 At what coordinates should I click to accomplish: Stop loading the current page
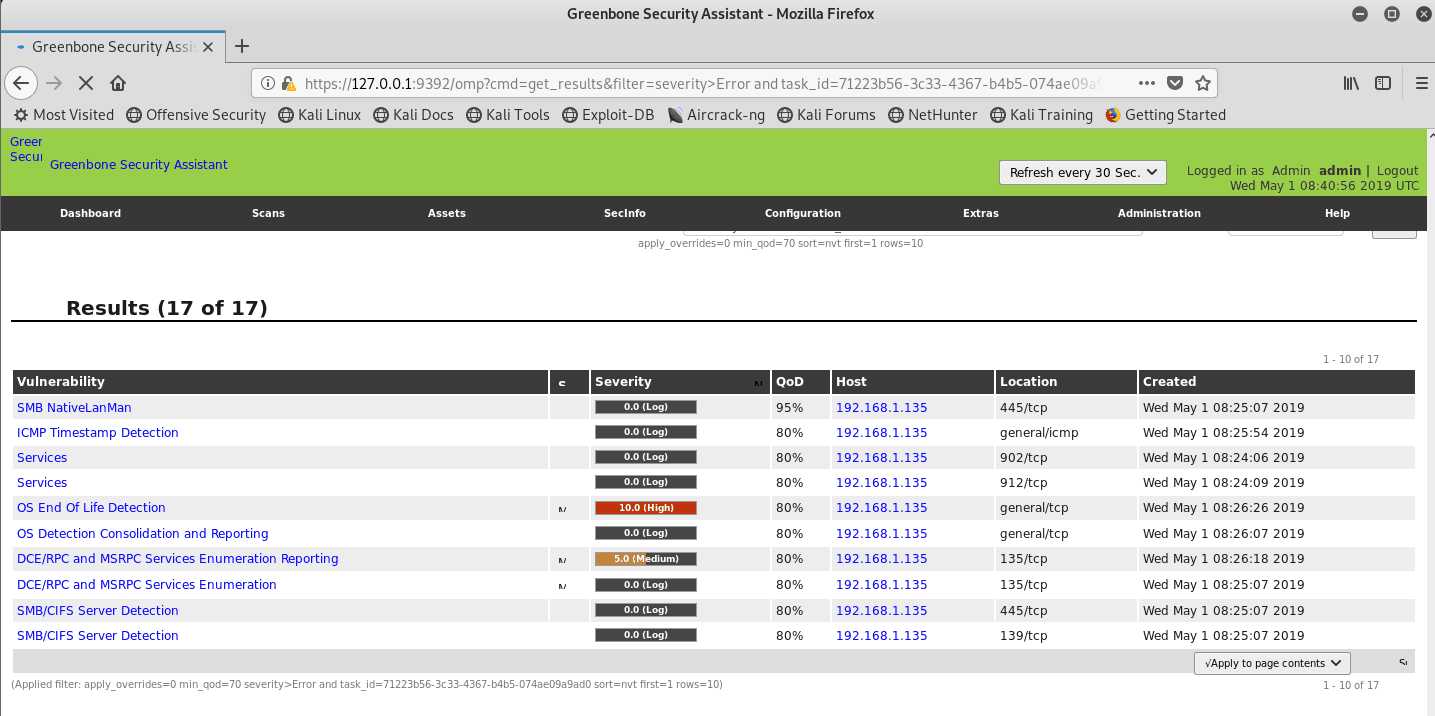(x=86, y=83)
